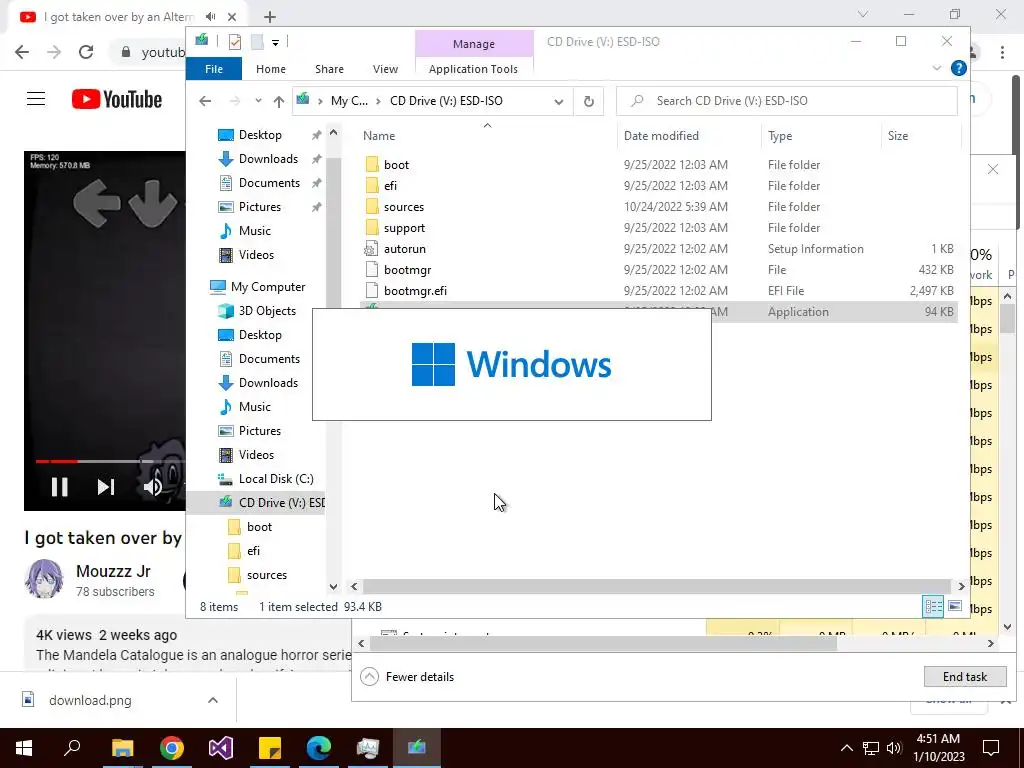The height and width of the screenshot is (768, 1024).
Task: Mute the YouTube video volume
Action: tap(153, 487)
